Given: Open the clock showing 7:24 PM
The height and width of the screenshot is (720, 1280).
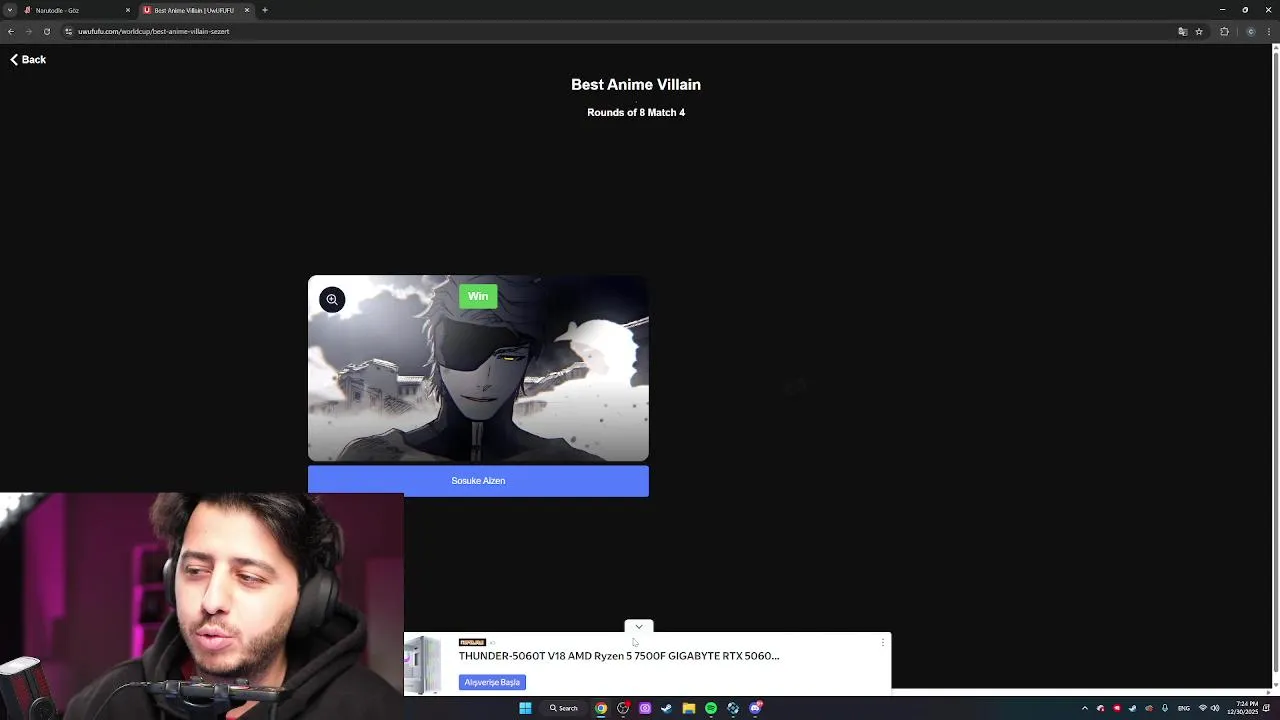Looking at the screenshot, I should pos(1244,708).
